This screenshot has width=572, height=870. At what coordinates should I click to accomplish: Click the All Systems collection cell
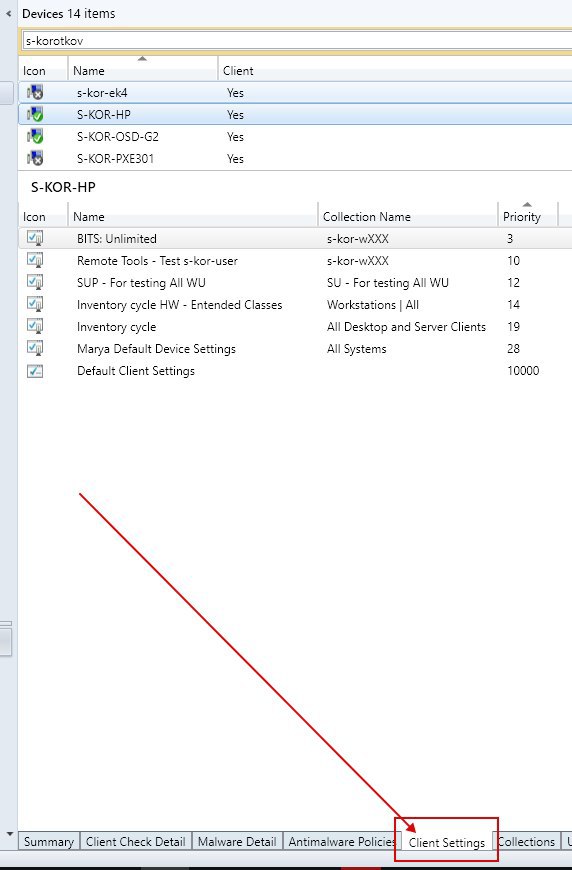(357, 348)
